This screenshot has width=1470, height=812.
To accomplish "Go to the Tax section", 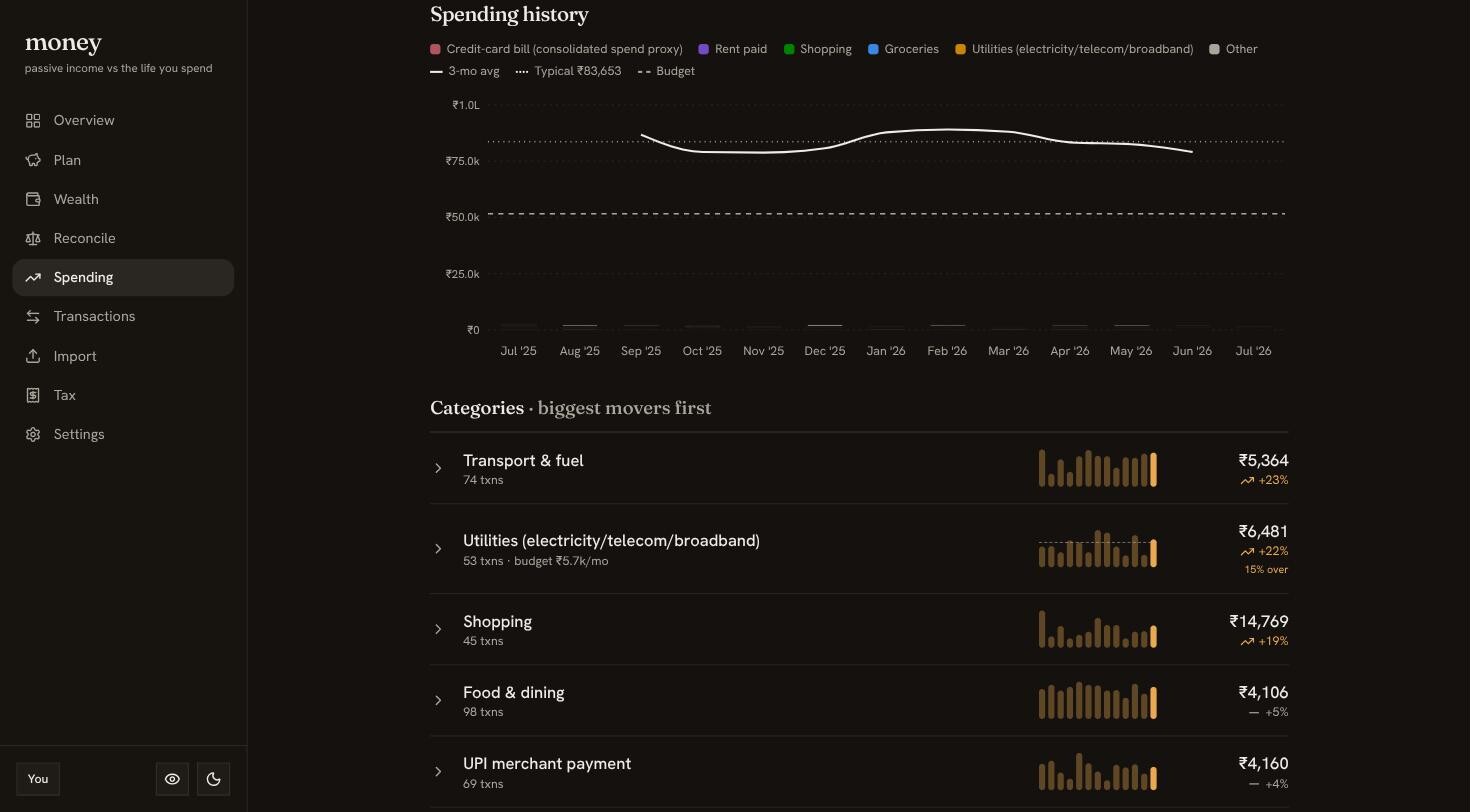I will pyautogui.click(x=123, y=395).
